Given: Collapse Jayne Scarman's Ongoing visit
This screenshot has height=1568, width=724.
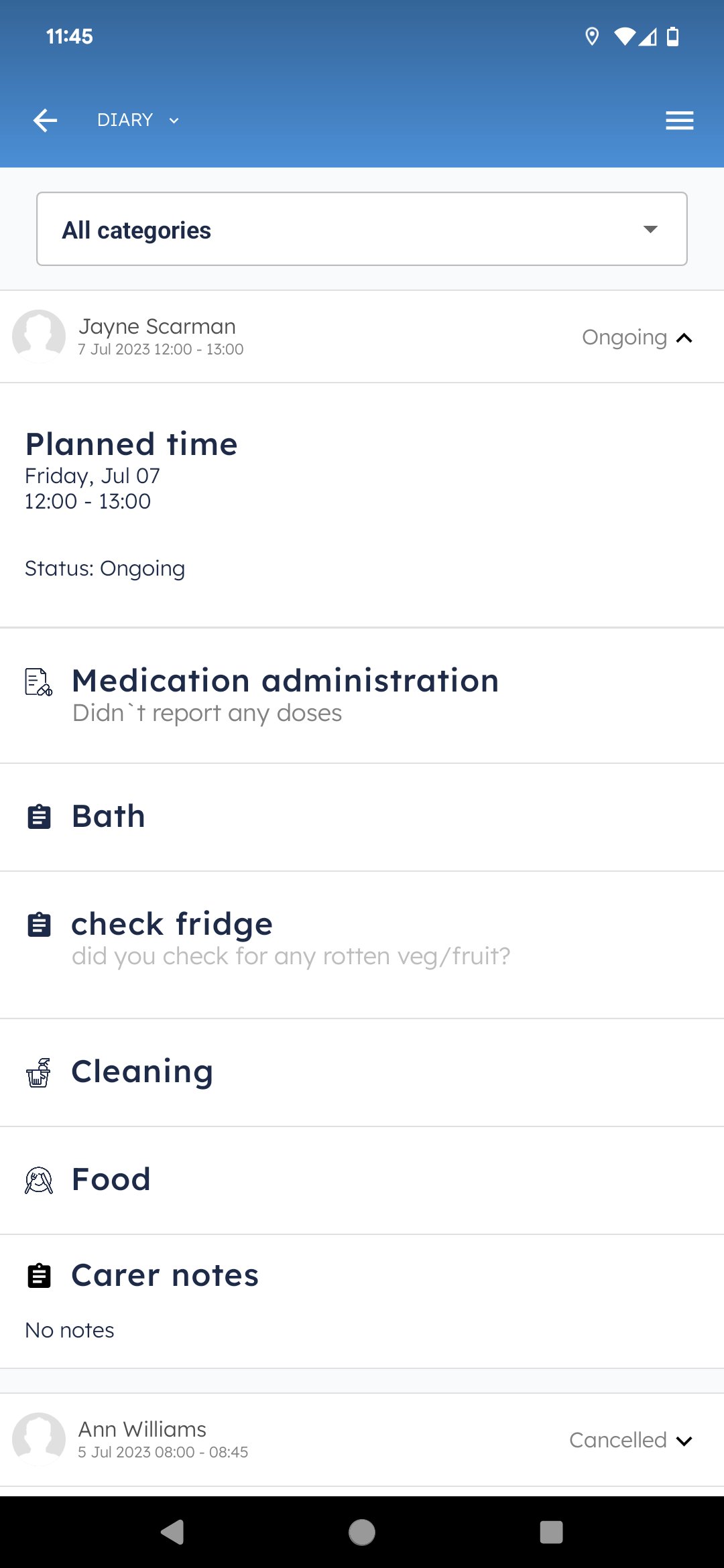Looking at the screenshot, I should coord(684,338).
